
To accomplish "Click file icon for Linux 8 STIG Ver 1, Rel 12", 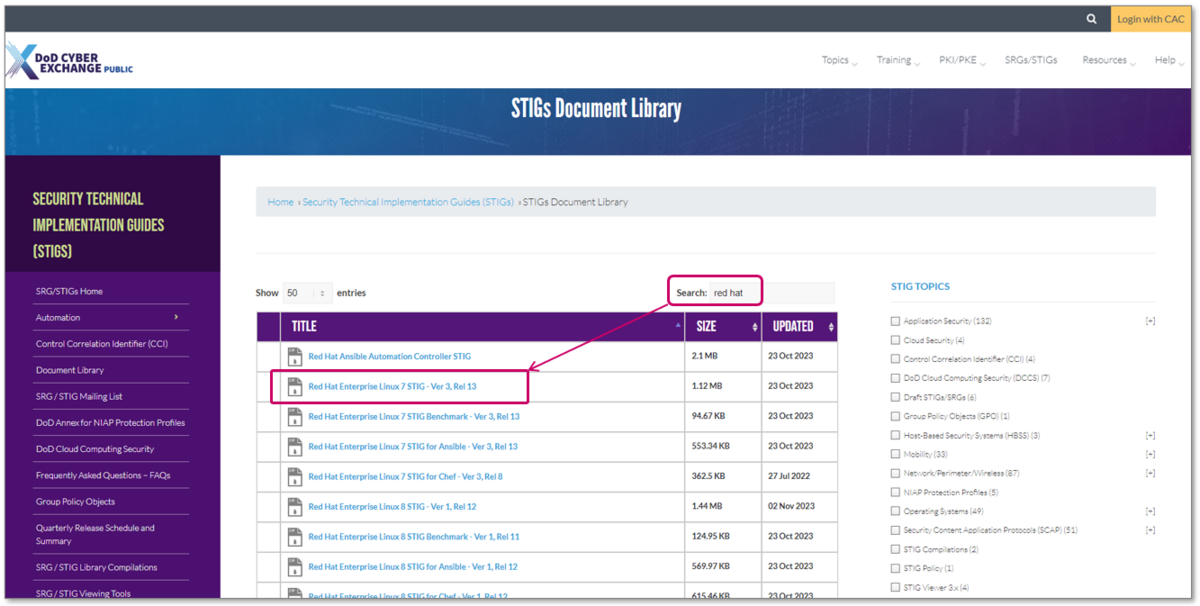I will (294, 507).
